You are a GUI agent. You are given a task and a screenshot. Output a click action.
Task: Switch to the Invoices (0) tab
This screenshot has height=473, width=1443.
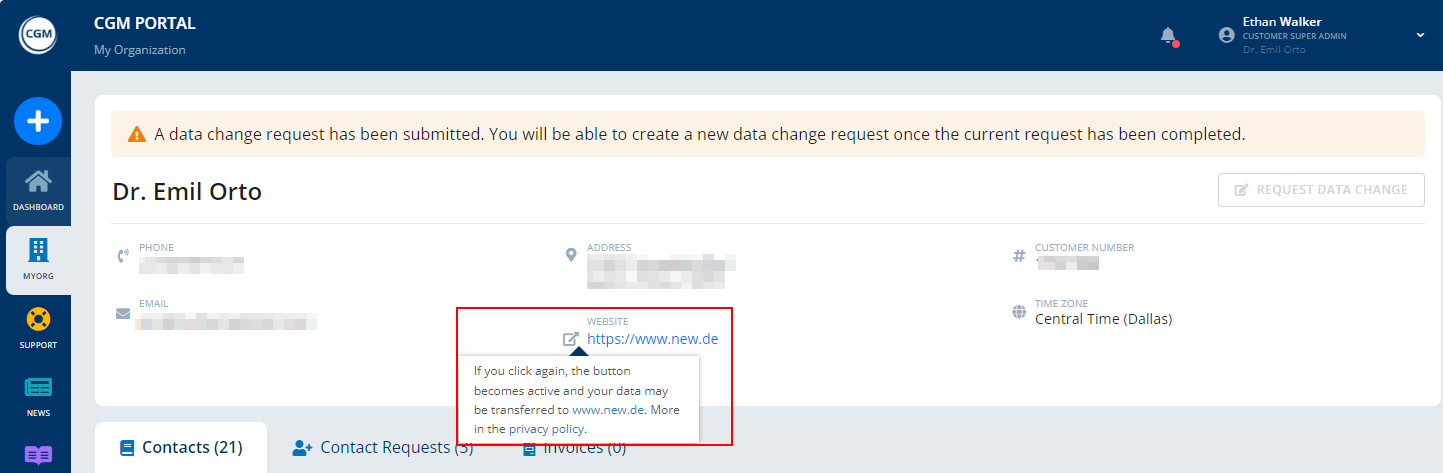click(575, 447)
